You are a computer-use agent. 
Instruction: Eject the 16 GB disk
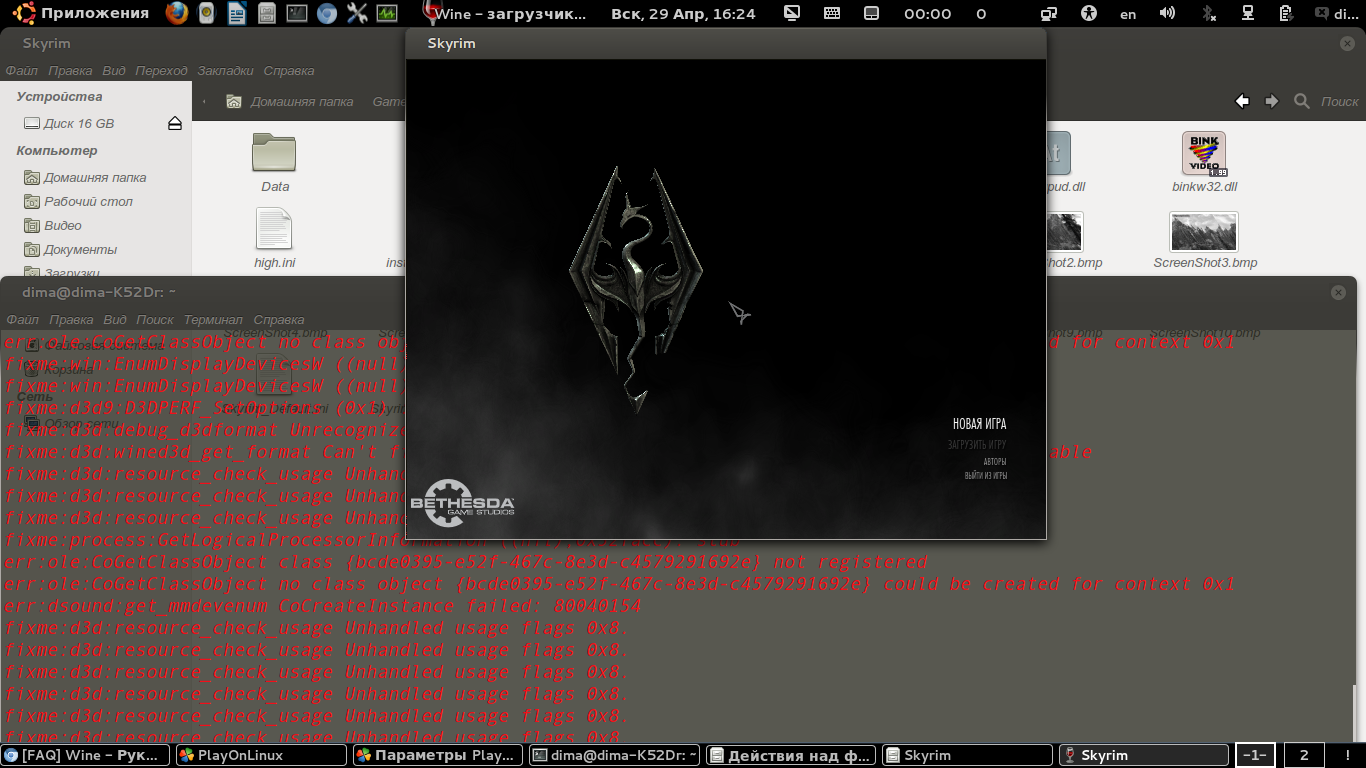pos(175,123)
